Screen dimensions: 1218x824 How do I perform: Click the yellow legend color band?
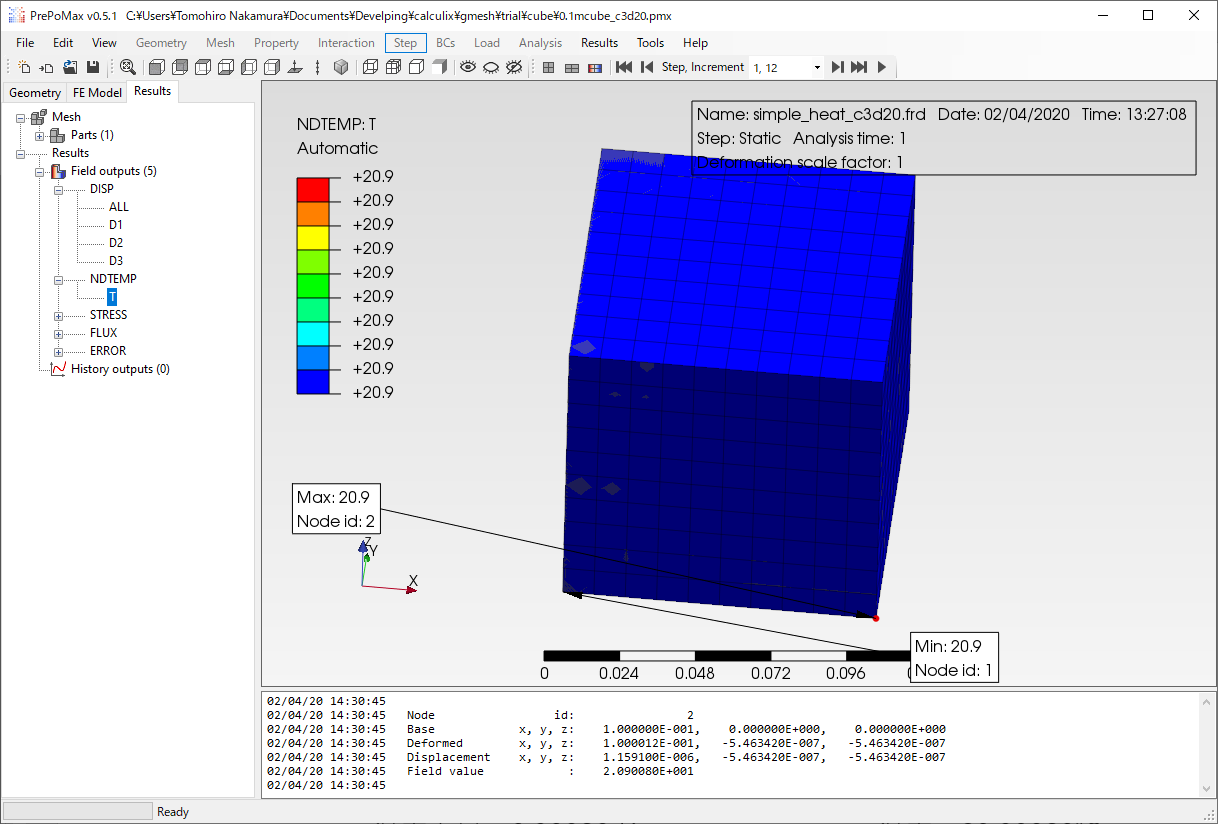pos(313,237)
